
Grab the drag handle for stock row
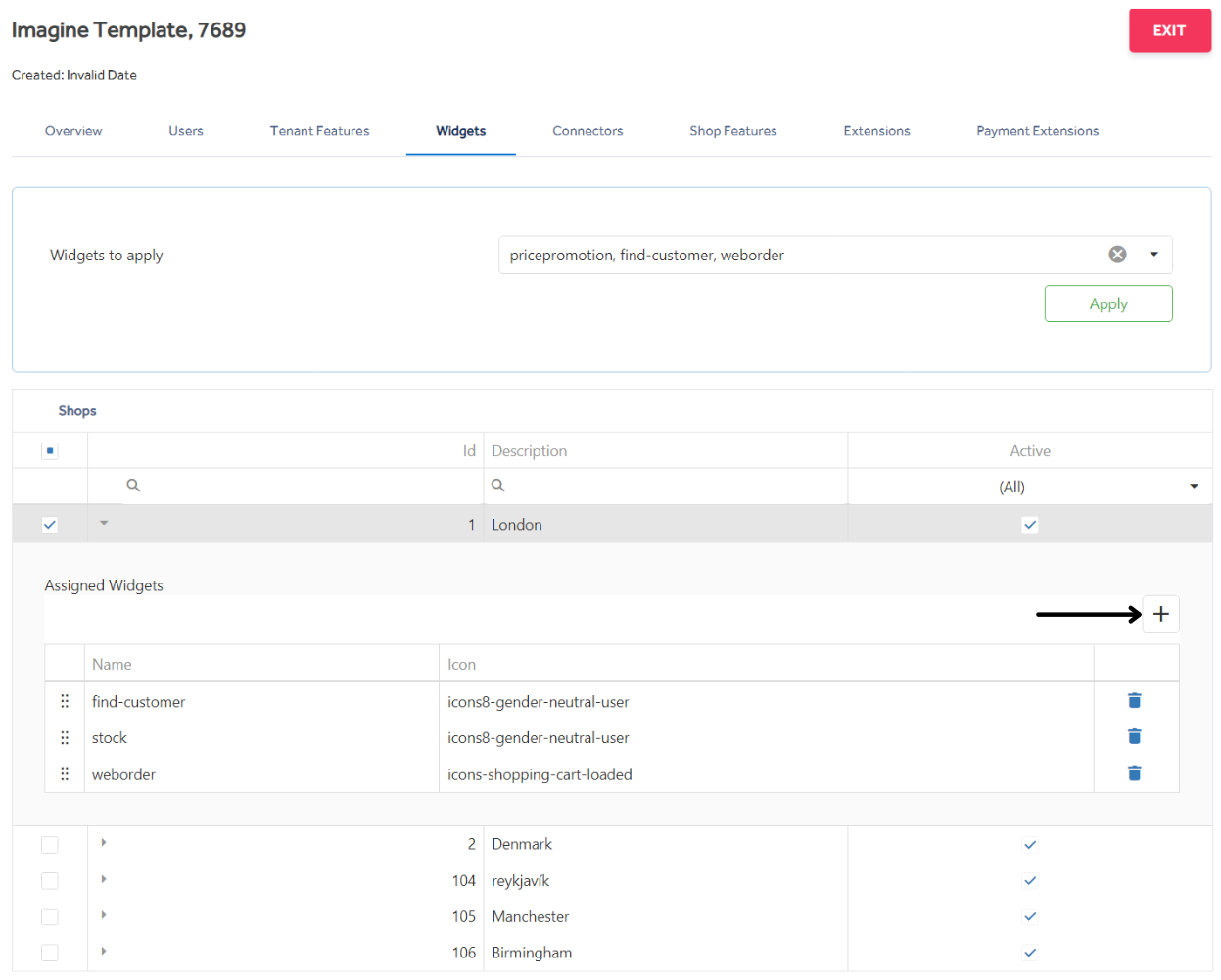tap(65, 737)
